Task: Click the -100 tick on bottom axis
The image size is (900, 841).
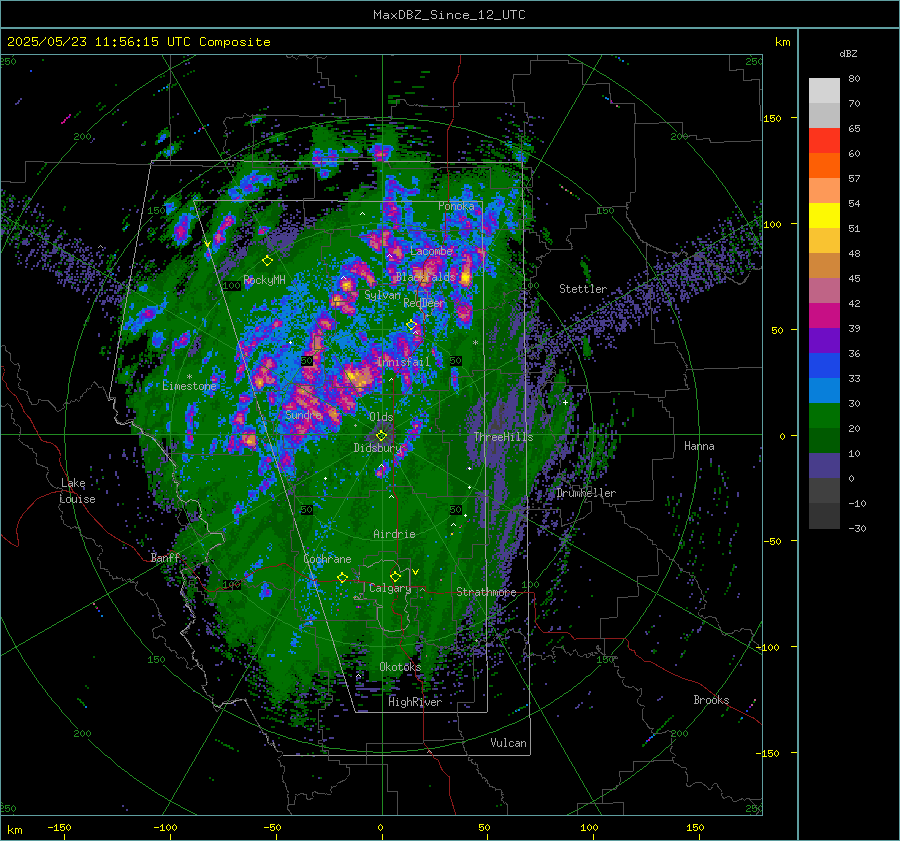Action: [165, 828]
